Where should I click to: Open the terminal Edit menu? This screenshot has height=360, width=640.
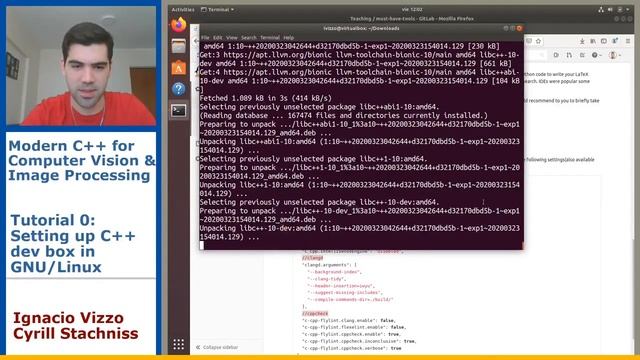click(x=218, y=38)
